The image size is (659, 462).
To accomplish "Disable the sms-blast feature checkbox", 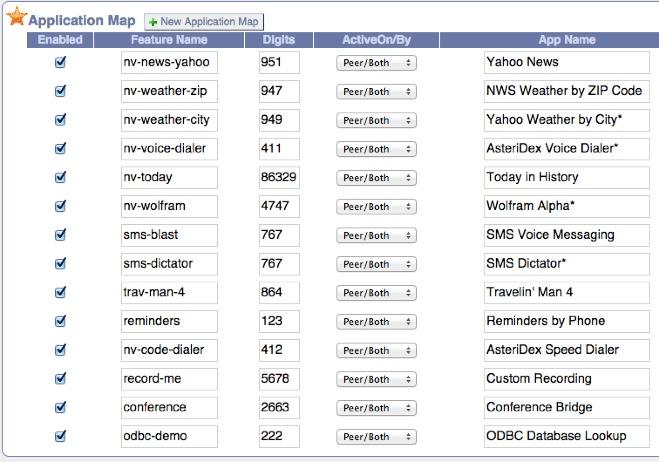I will tap(61, 235).
